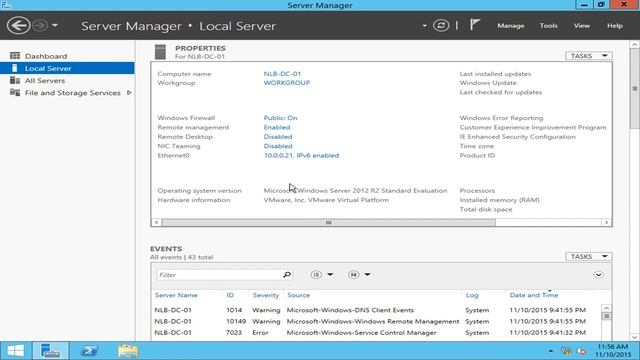Open the Tools menu
Image resolution: width=640 pixels, height=360 pixels.
[548, 26]
